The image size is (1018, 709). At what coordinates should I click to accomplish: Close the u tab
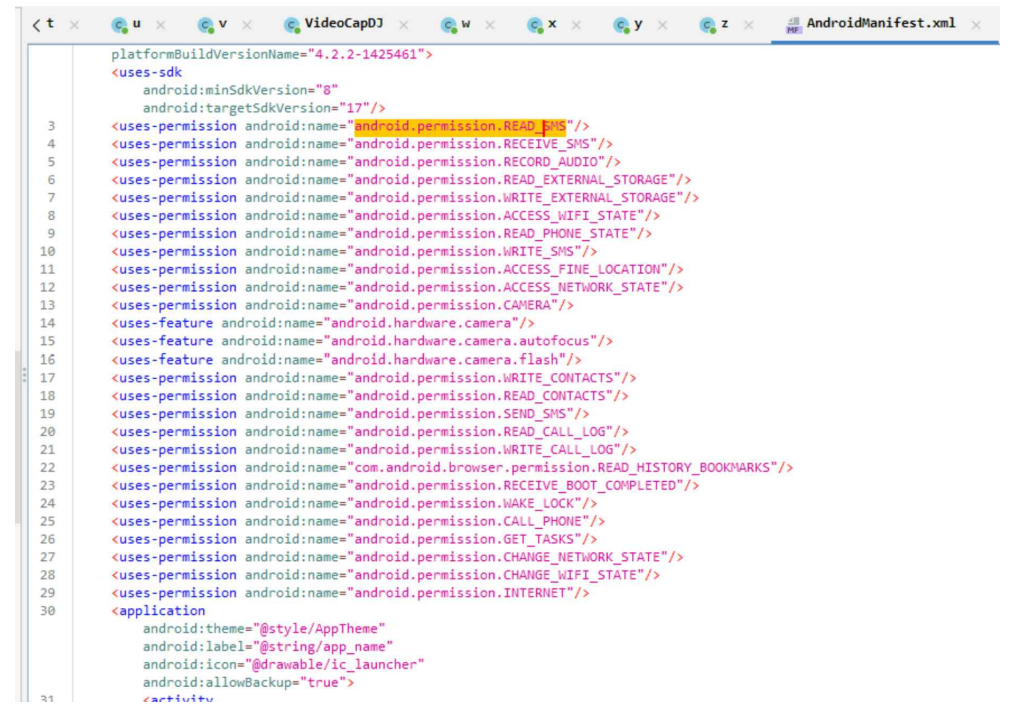[x=160, y=24]
